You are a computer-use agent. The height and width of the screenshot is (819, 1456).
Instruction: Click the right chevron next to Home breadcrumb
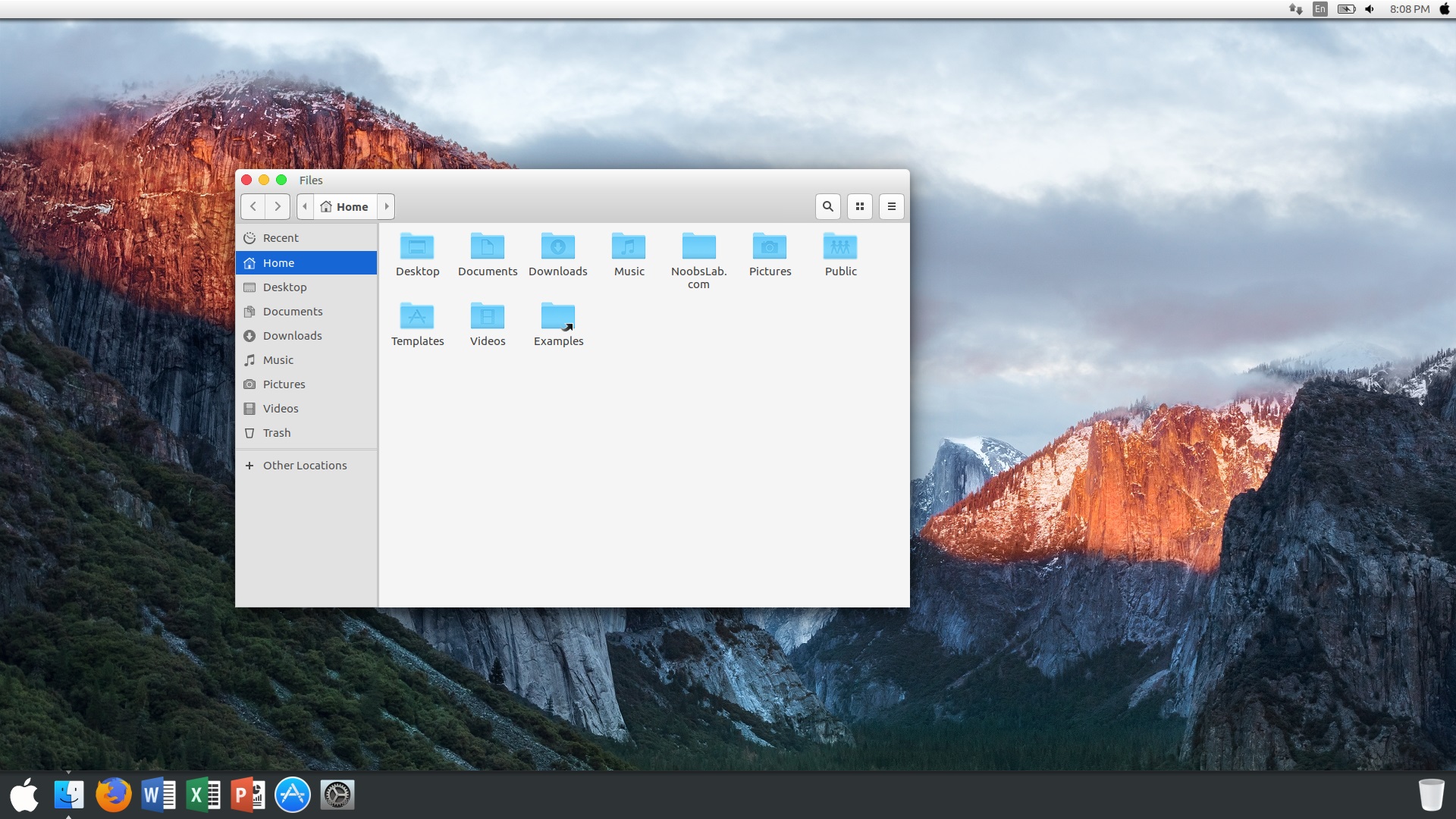(x=386, y=206)
